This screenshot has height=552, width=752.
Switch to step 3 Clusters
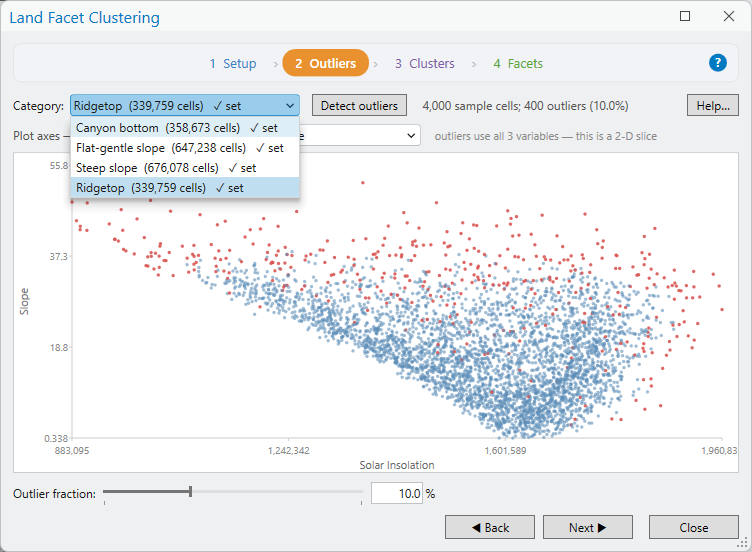tap(424, 63)
